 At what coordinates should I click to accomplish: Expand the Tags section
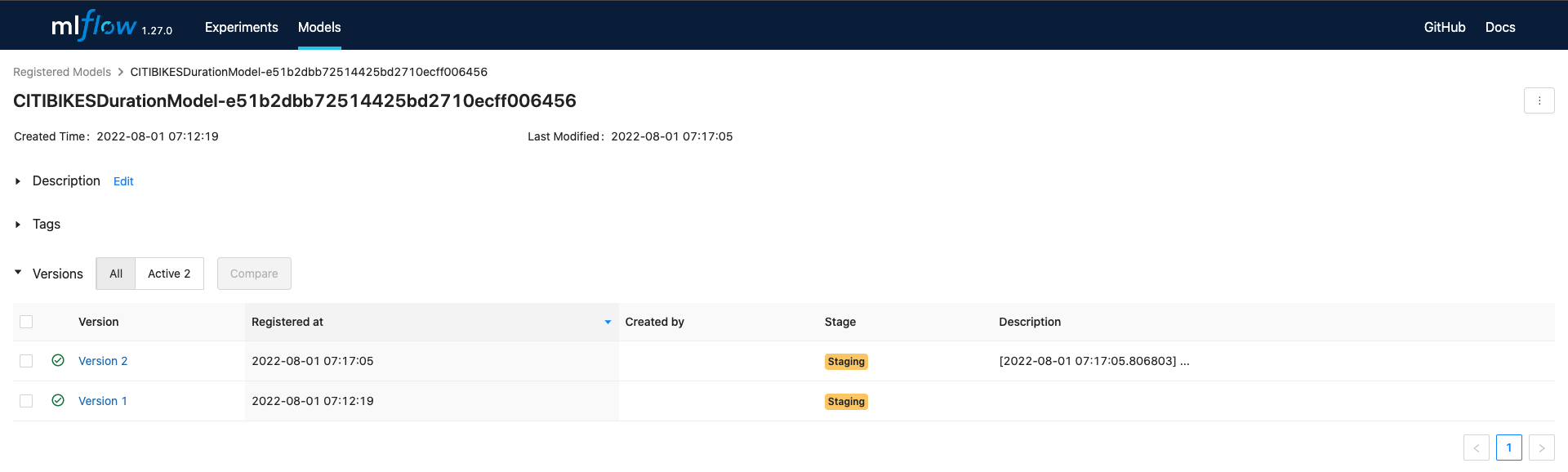tap(18, 225)
